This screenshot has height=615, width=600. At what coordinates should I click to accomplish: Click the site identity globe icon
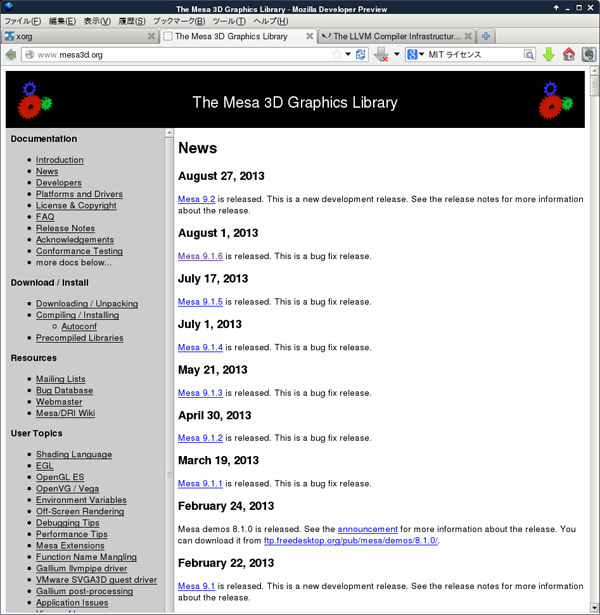pyautogui.click(x=29, y=55)
